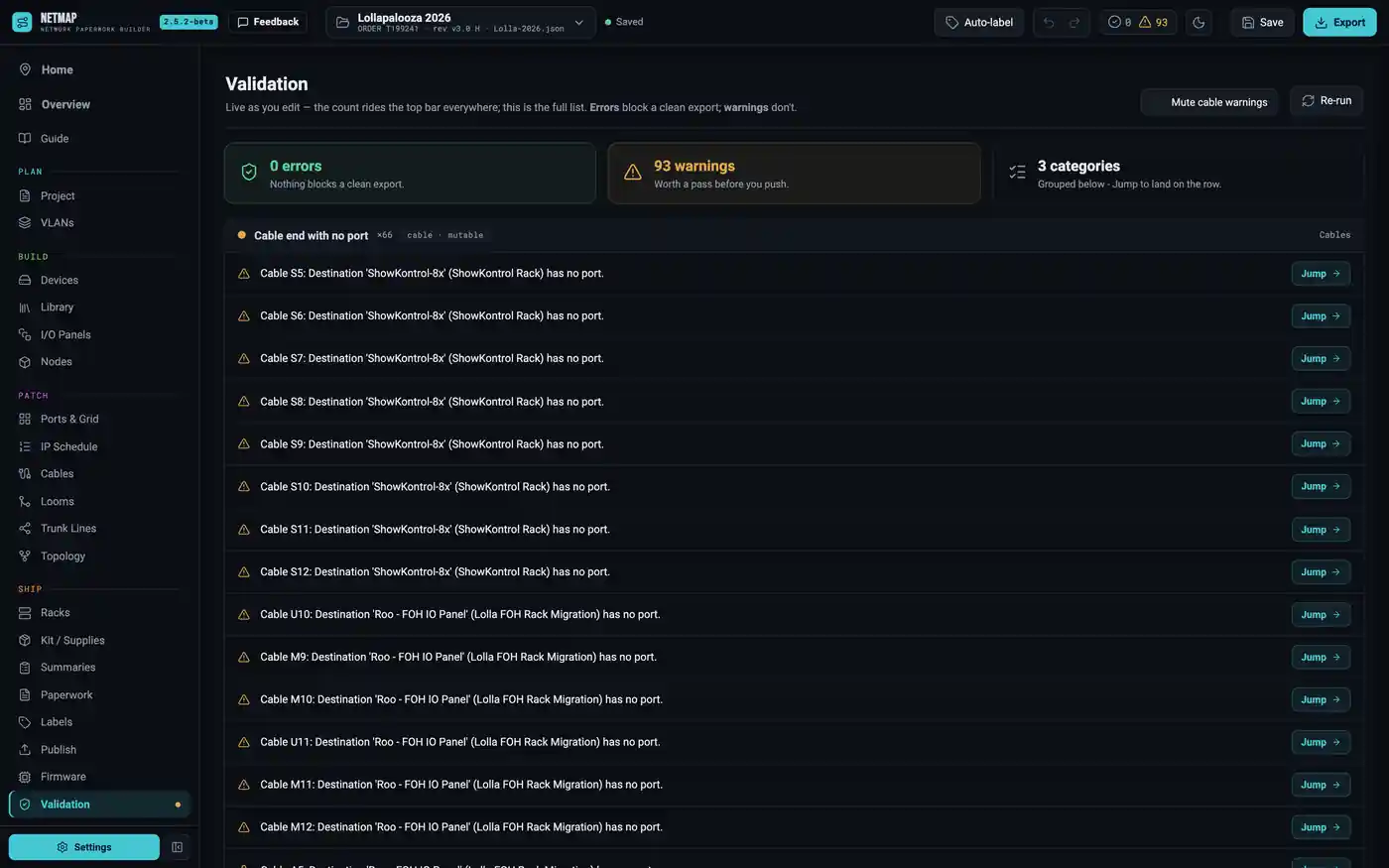The image size is (1389, 868).
Task: Jump to Cable S12 warning
Action: pos(1321,571)
